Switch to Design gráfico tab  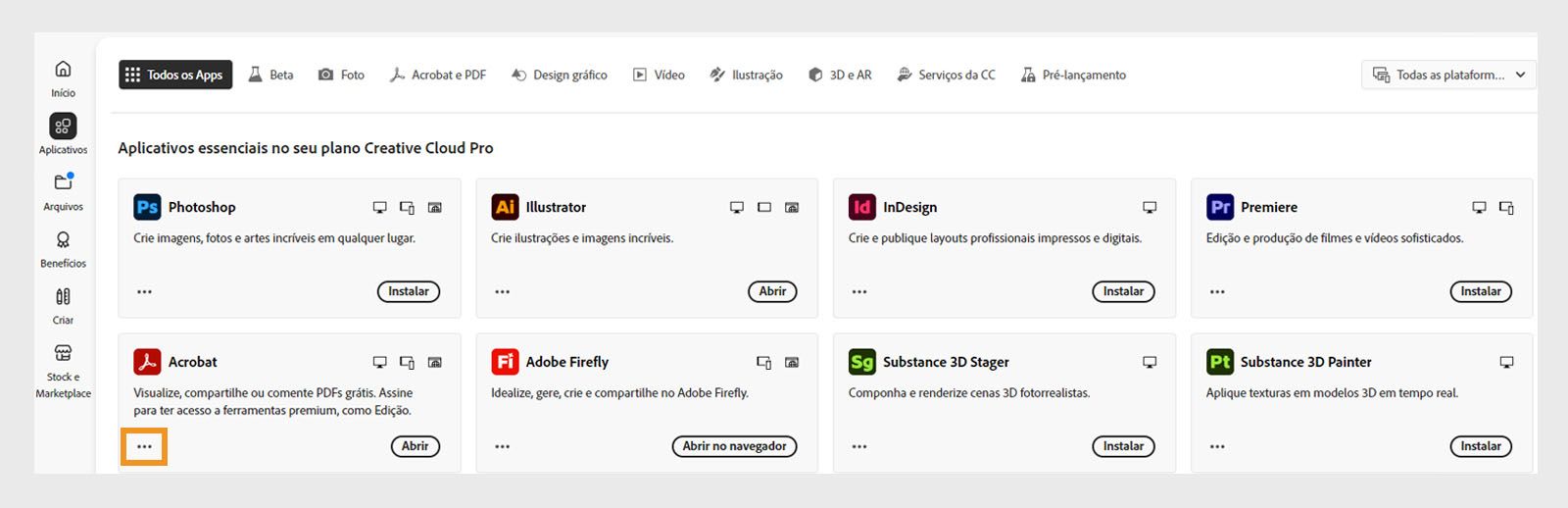(x=559, y=75)
